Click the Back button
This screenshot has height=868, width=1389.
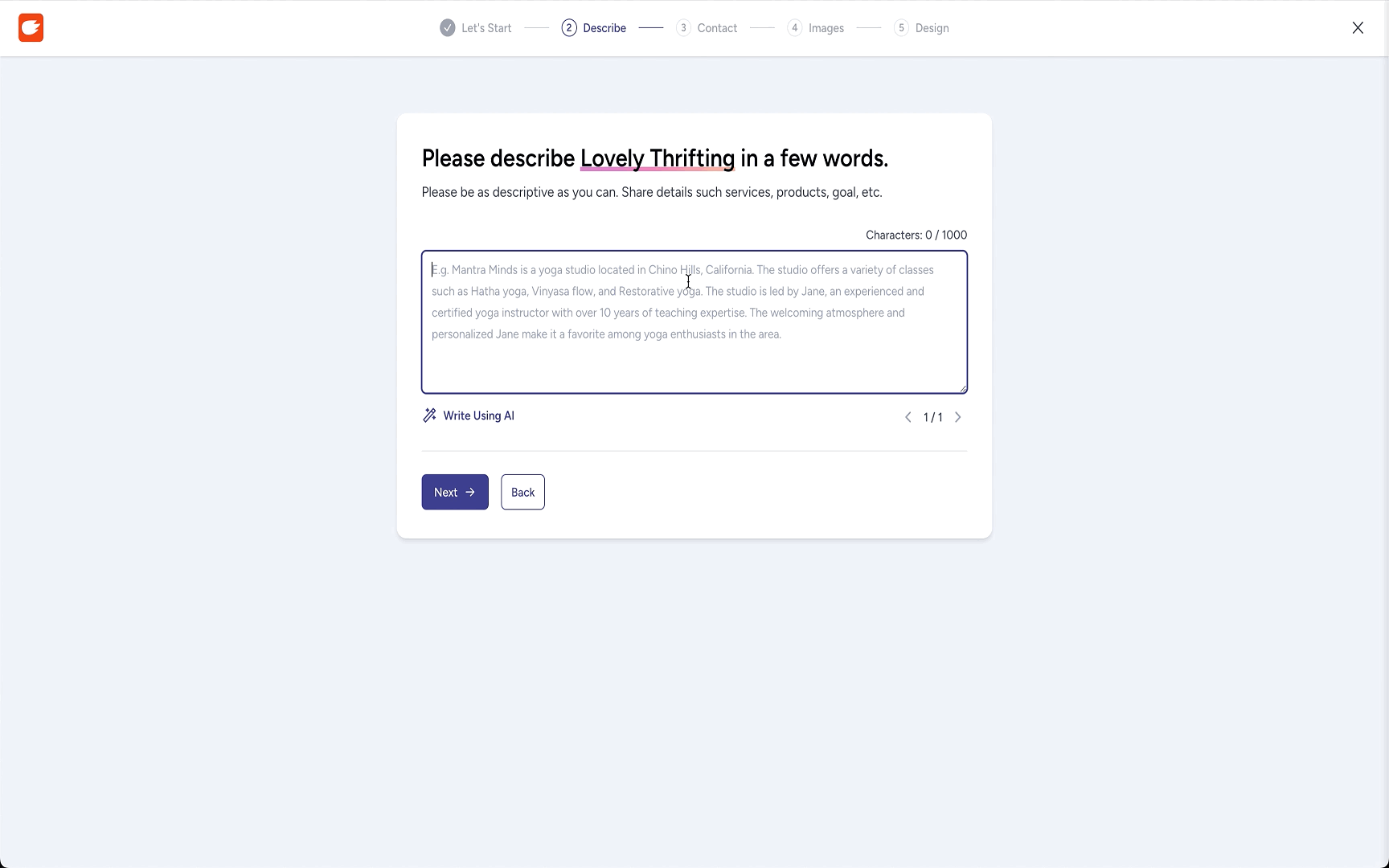[522, 492]
